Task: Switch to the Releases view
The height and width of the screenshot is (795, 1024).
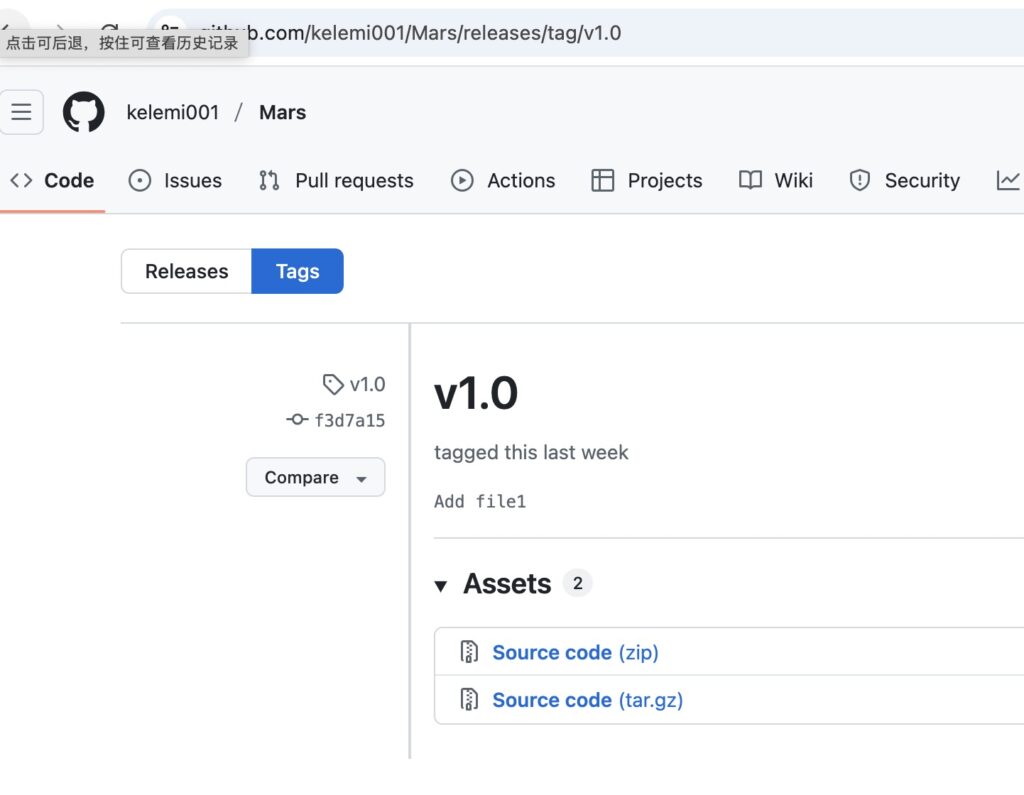Action: [186, 271]
